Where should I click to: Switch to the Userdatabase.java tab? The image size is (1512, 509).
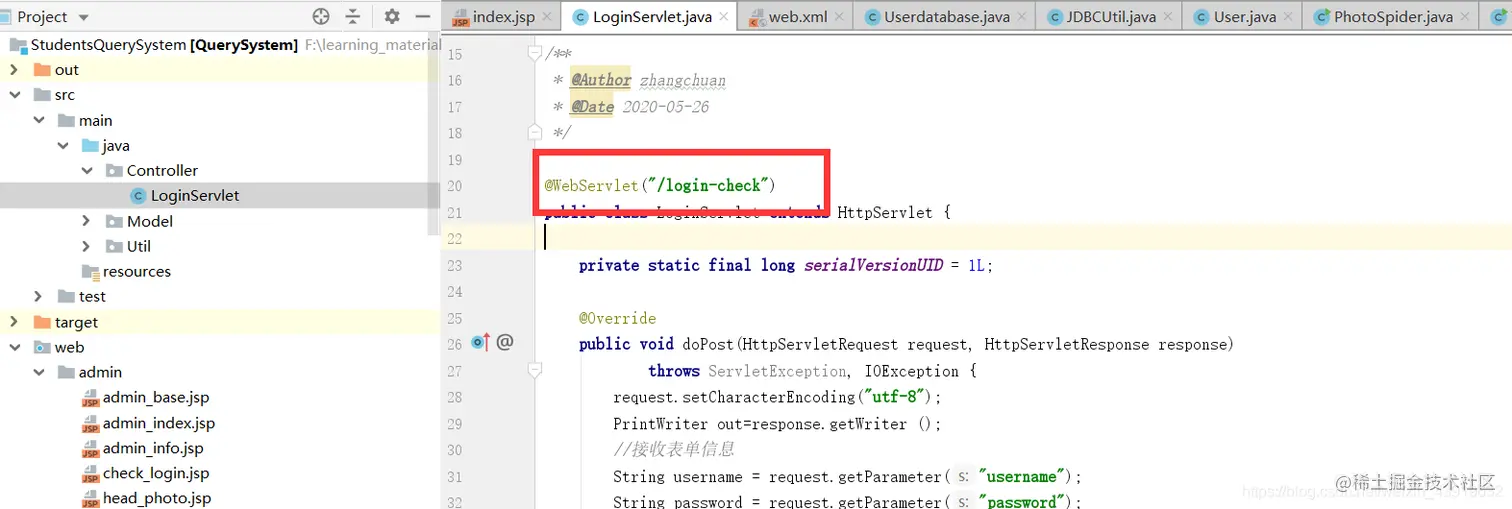tap(945, 17)
